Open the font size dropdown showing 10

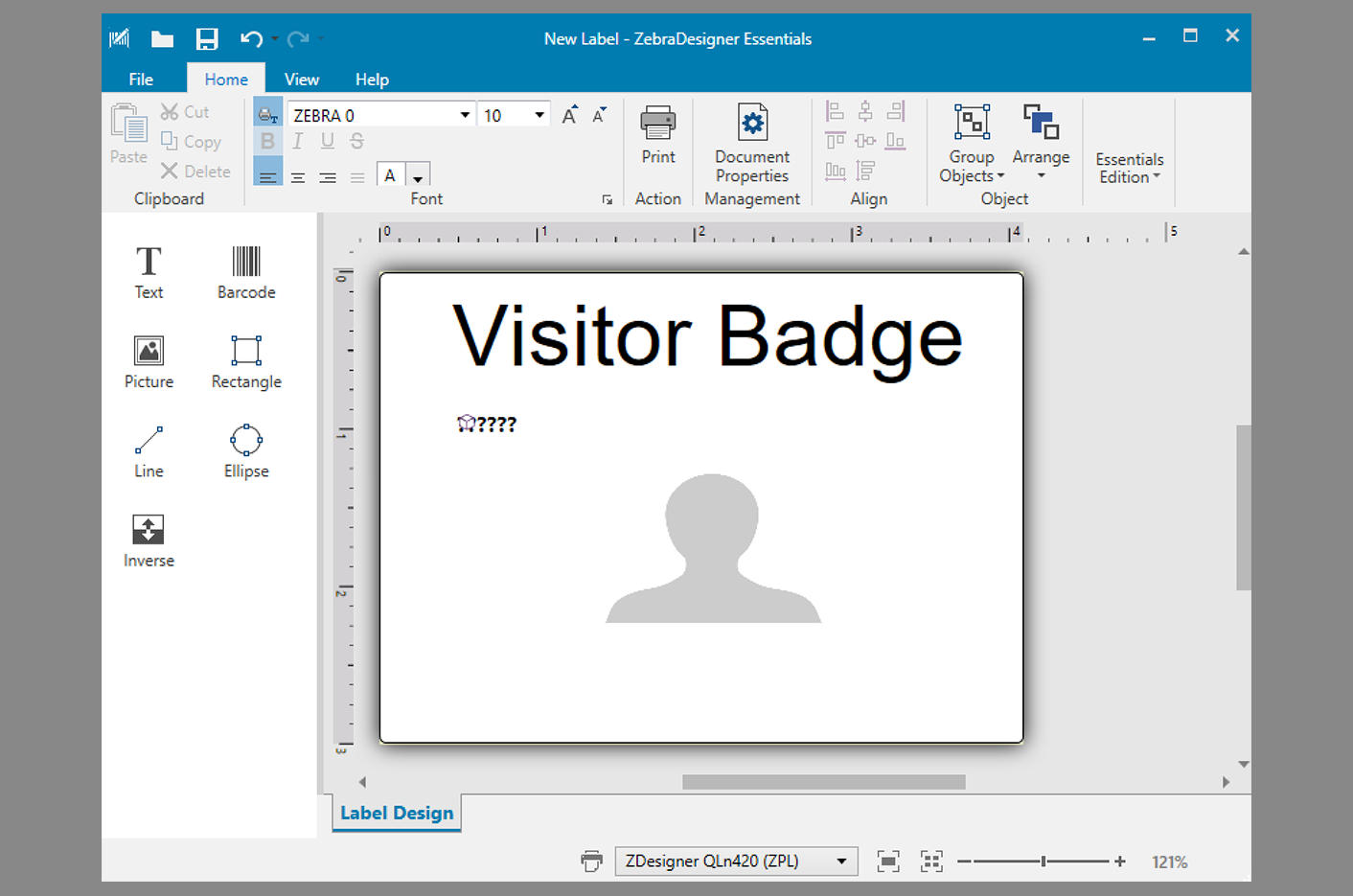538,114
